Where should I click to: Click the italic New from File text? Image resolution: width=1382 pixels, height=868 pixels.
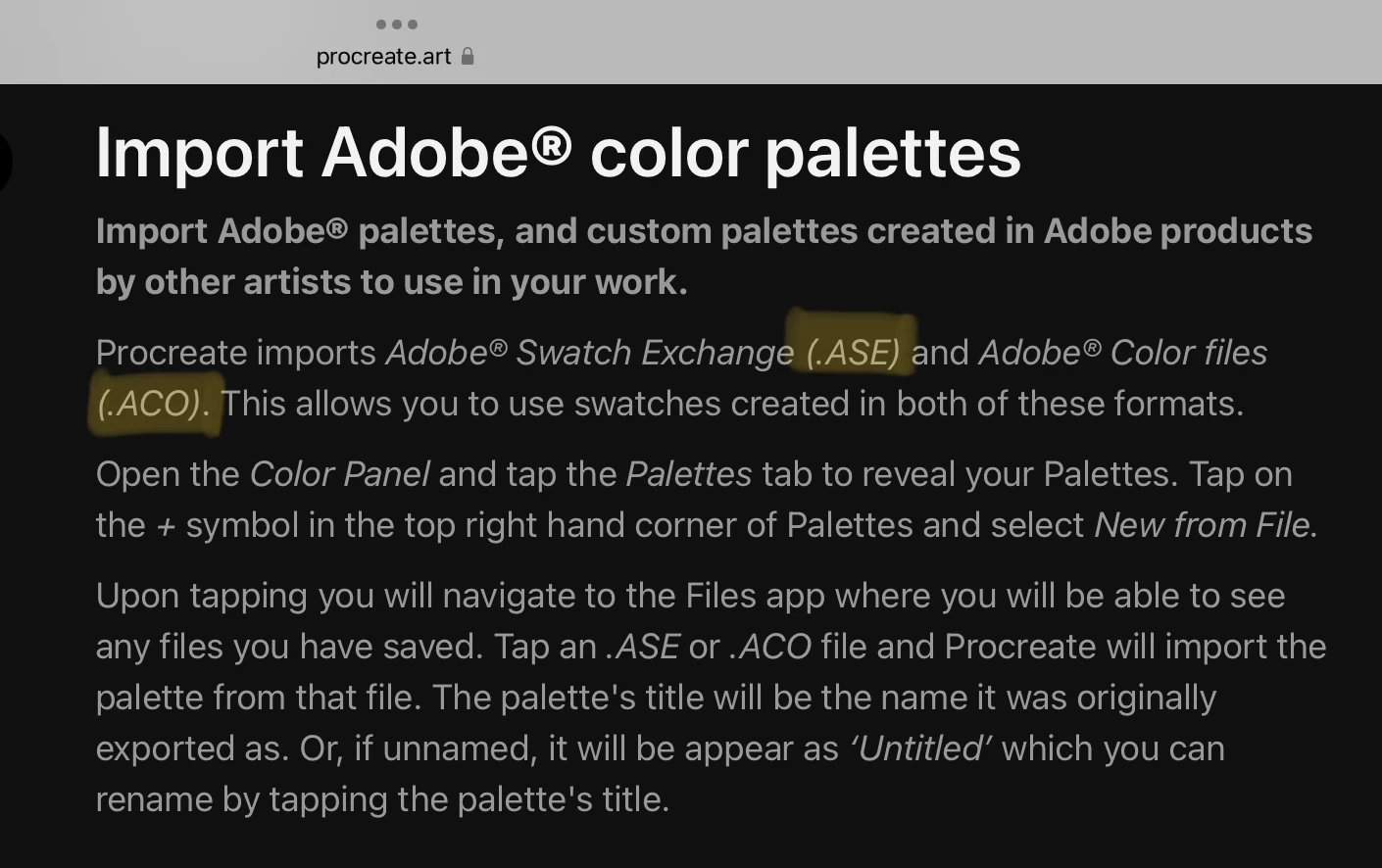point(1202,525)
